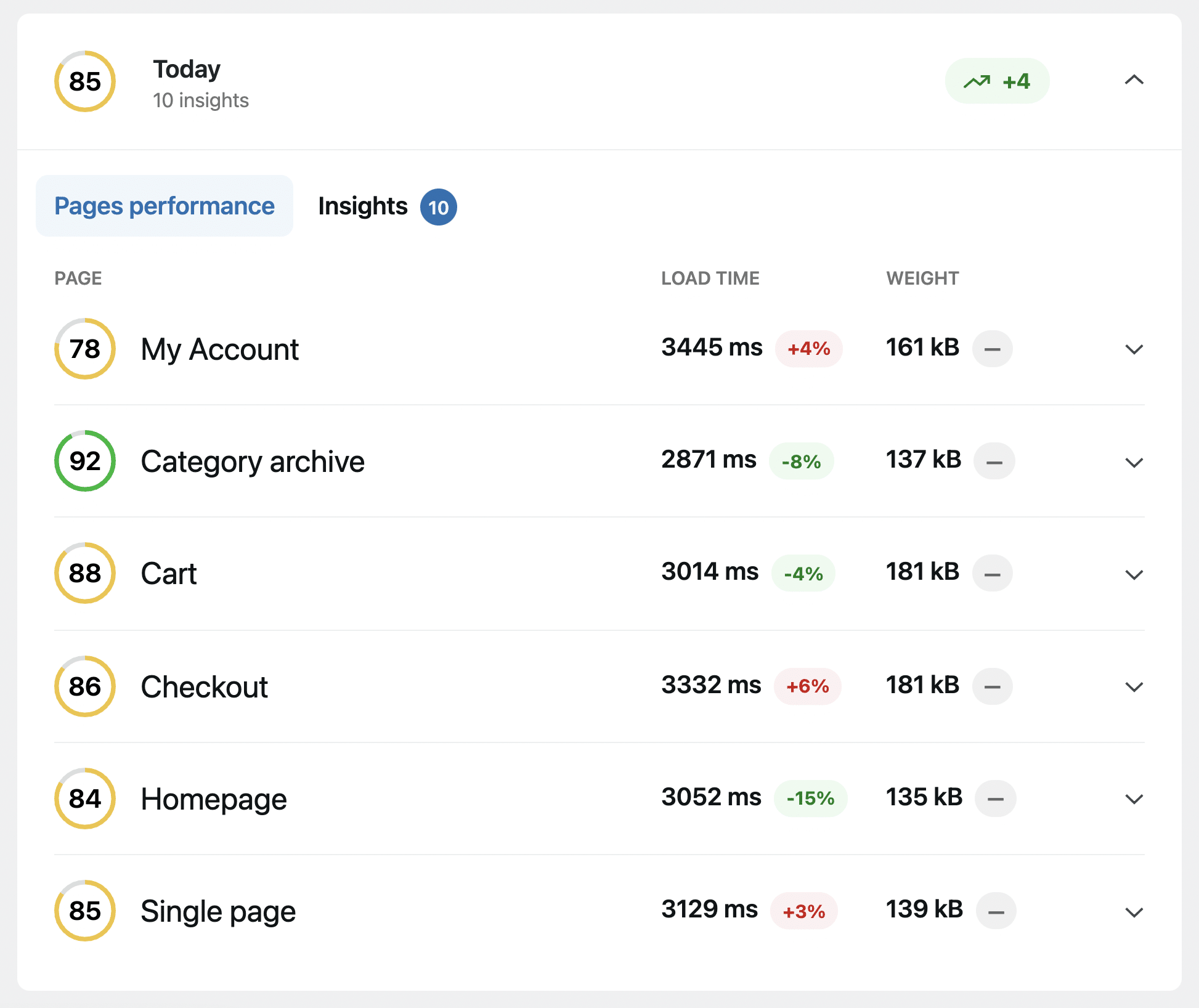Click the green score gauge for Category archive

pyautogui.click(x=84, y=461)
